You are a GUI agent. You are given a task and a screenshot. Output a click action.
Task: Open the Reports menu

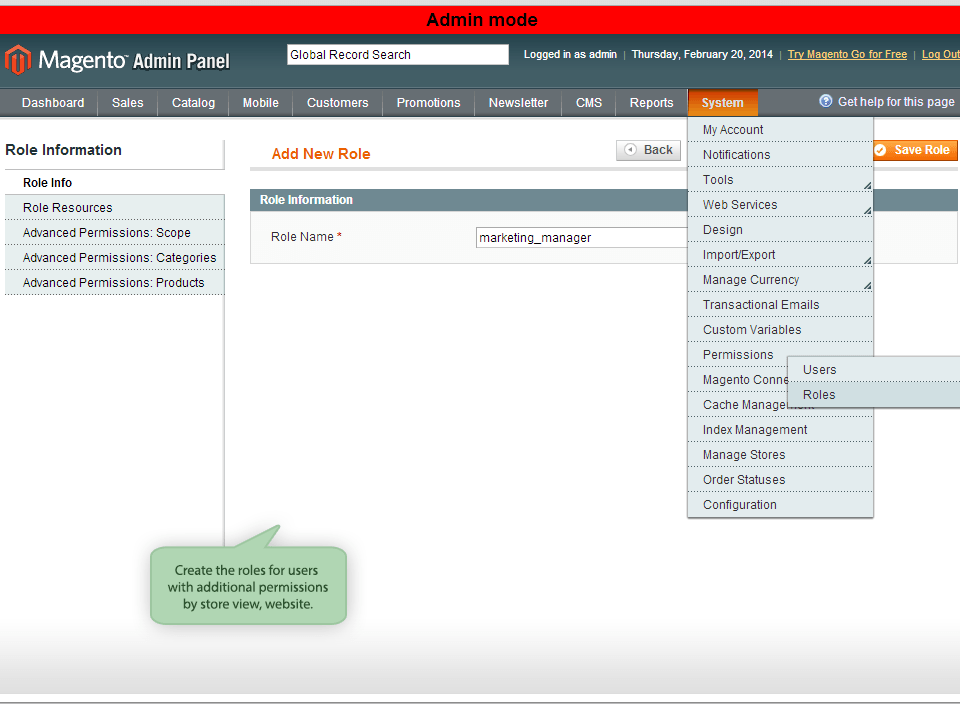click(x=651, y=103)
